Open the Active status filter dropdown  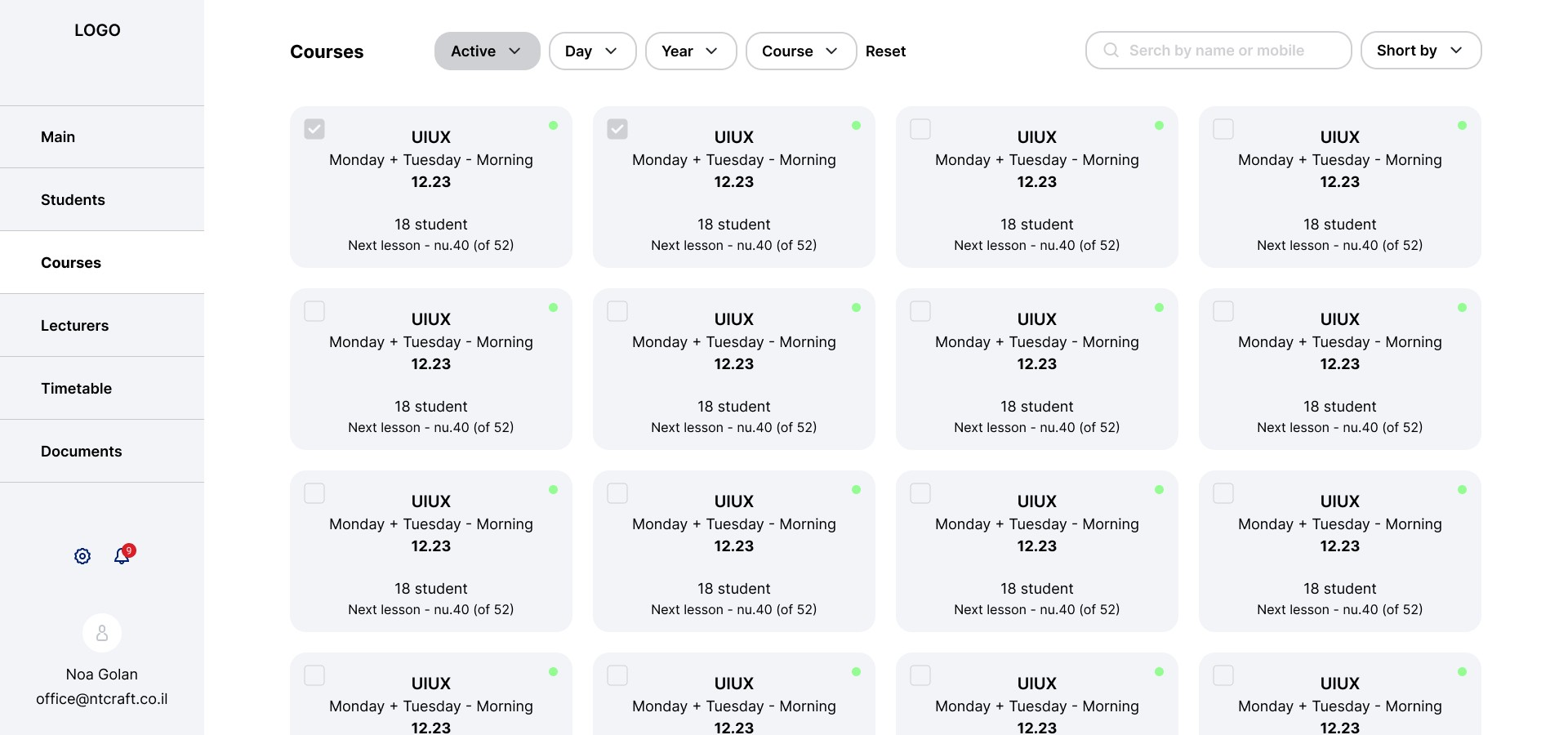488,51
